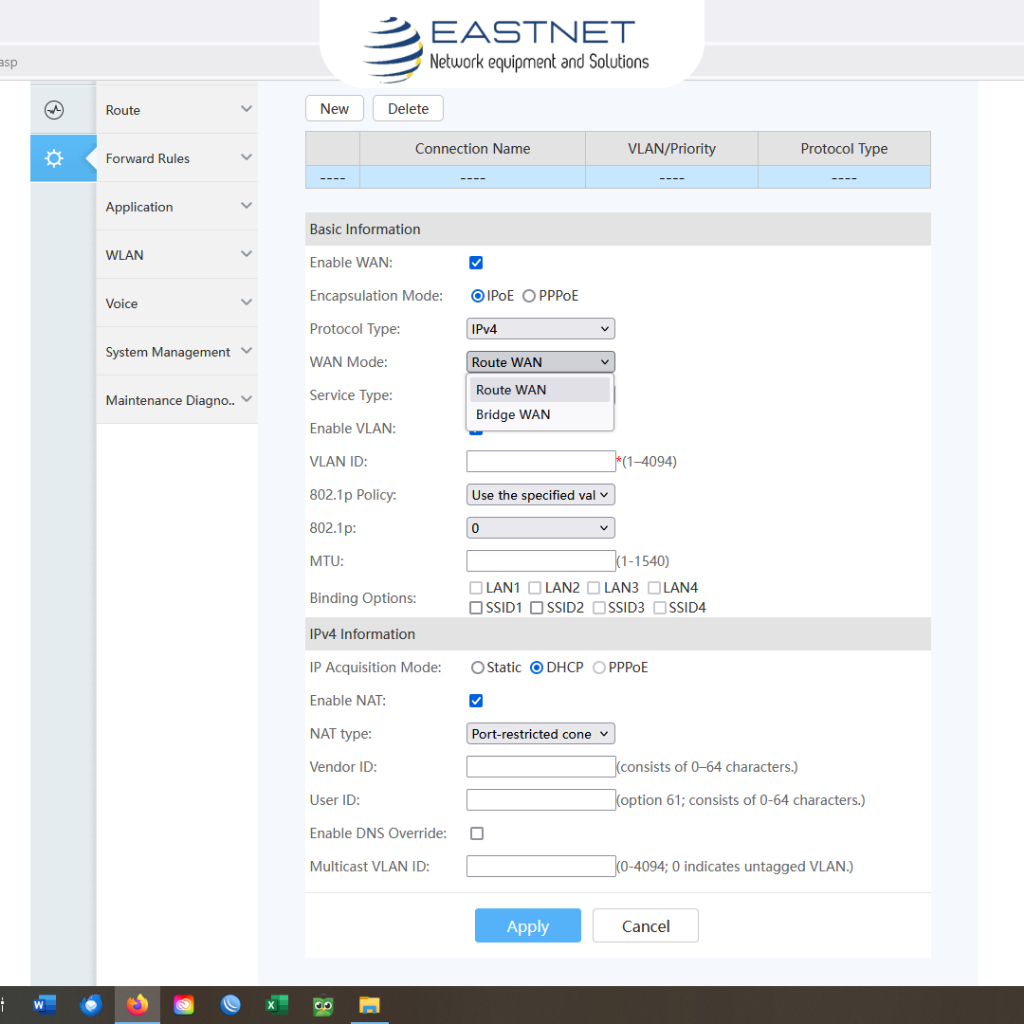Open Thunderbird mail from the taskbar
This screenshot has height=1024, width=1024.
click(x=91, y=1005)
